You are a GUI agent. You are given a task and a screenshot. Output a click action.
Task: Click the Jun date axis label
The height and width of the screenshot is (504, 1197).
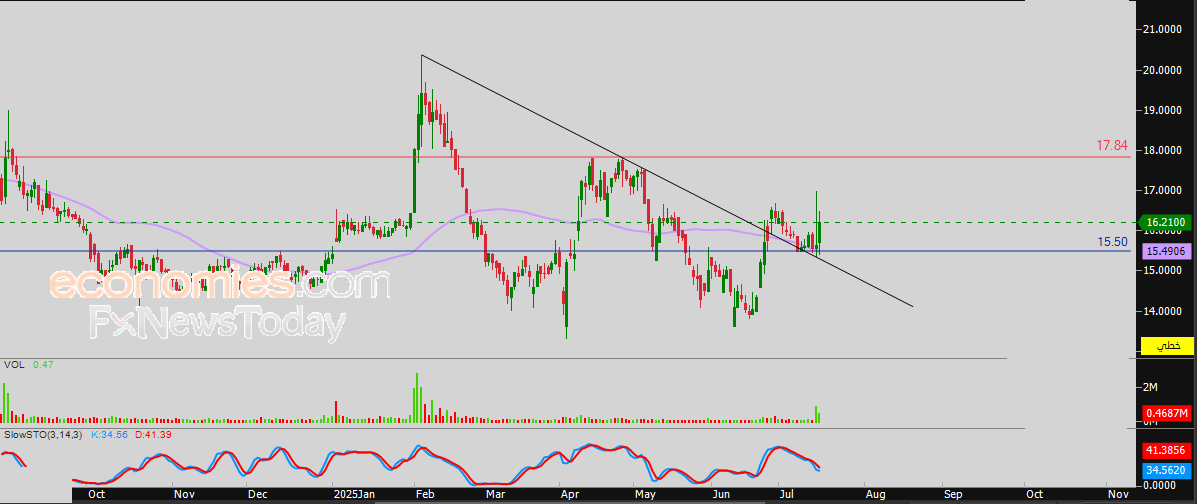click(x=721, y=494)
